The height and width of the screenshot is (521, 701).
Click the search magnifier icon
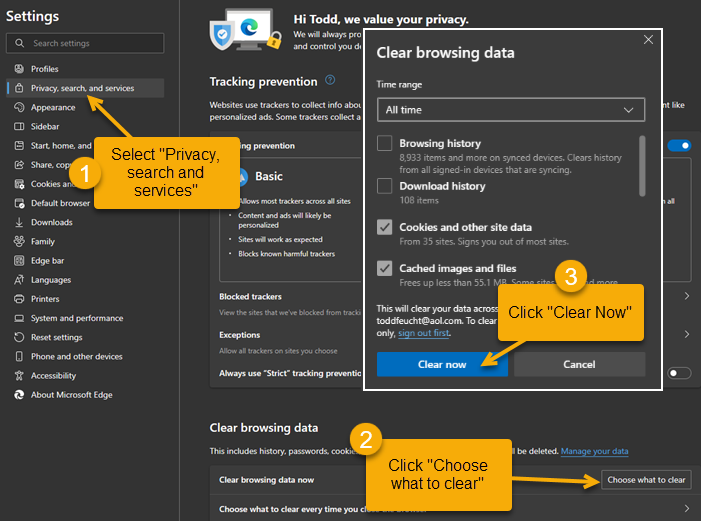tap(19, 43)
